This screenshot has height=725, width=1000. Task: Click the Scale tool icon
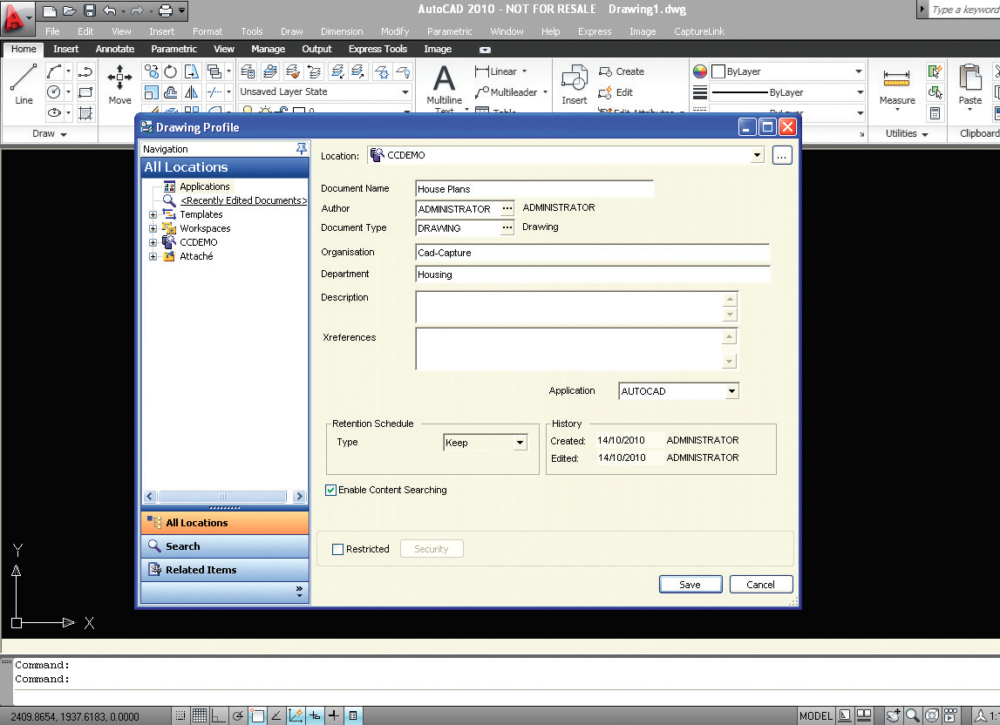click(x=151, y=92)
